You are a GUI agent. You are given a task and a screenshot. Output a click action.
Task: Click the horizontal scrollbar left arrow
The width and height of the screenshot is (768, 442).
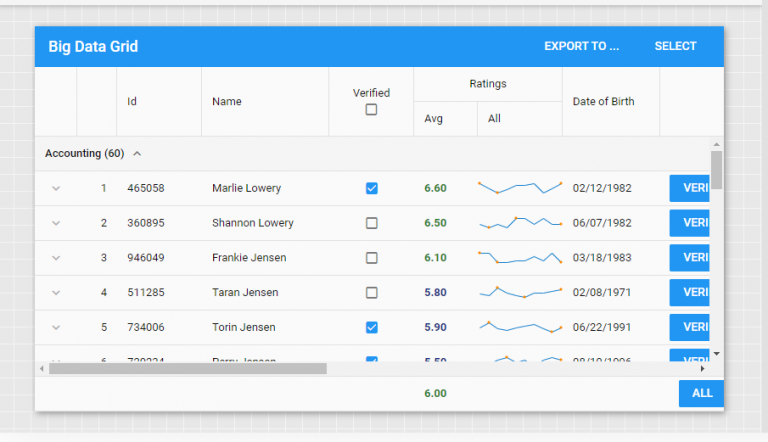(x=41, y=369)
